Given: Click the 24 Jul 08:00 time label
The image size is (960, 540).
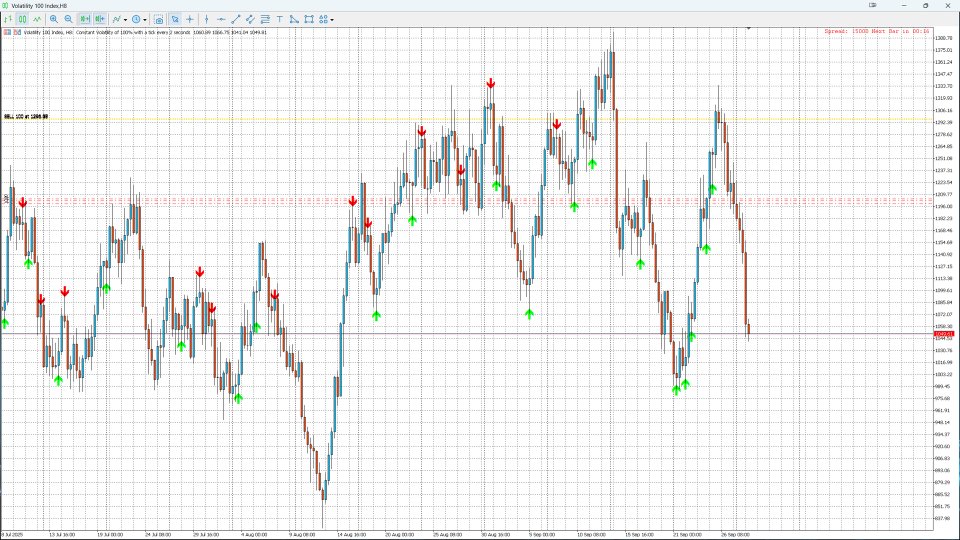Looking at the screenshot, I should [x=158, y=534].
